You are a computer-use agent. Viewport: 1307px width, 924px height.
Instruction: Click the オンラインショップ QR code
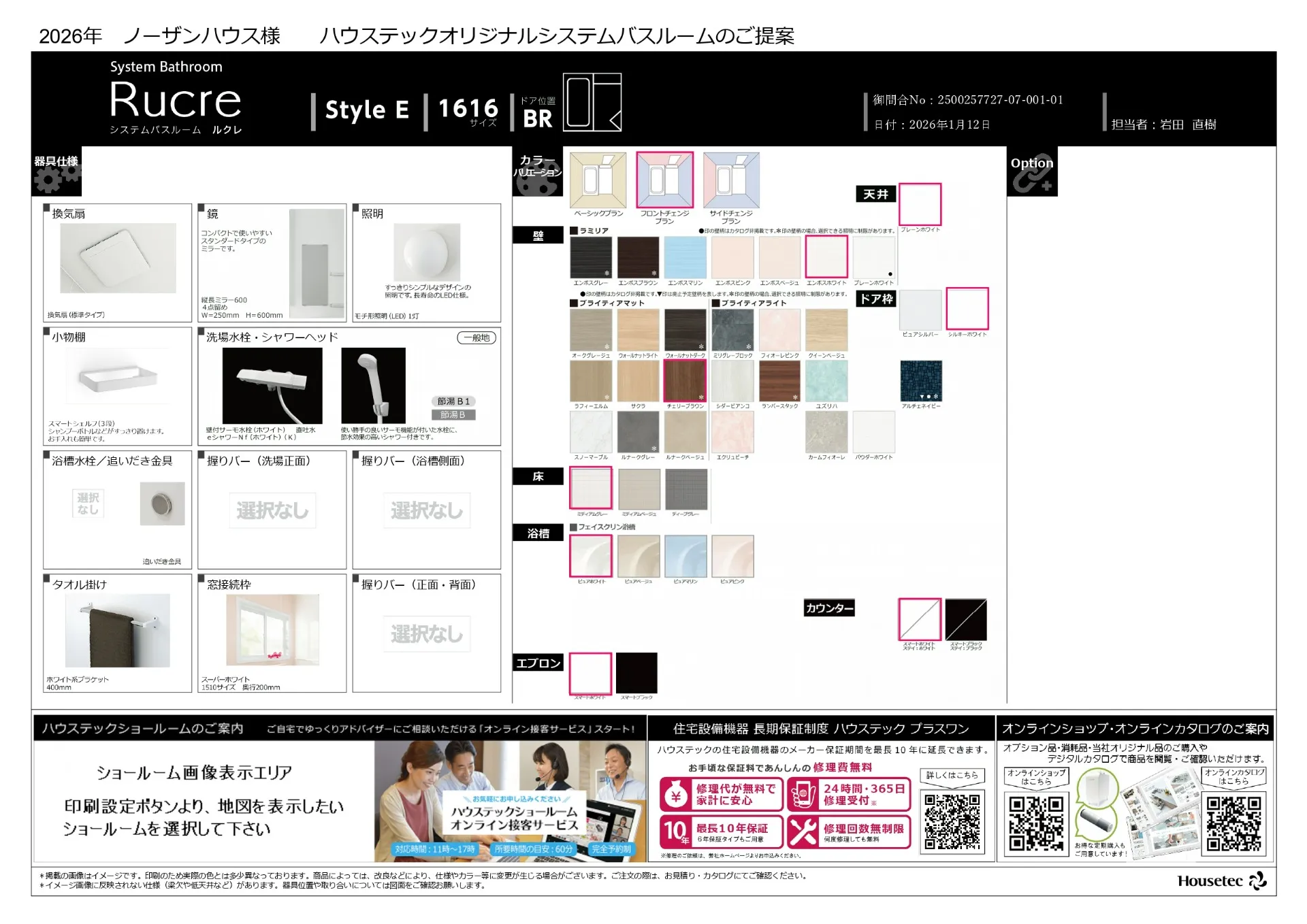1036,823
